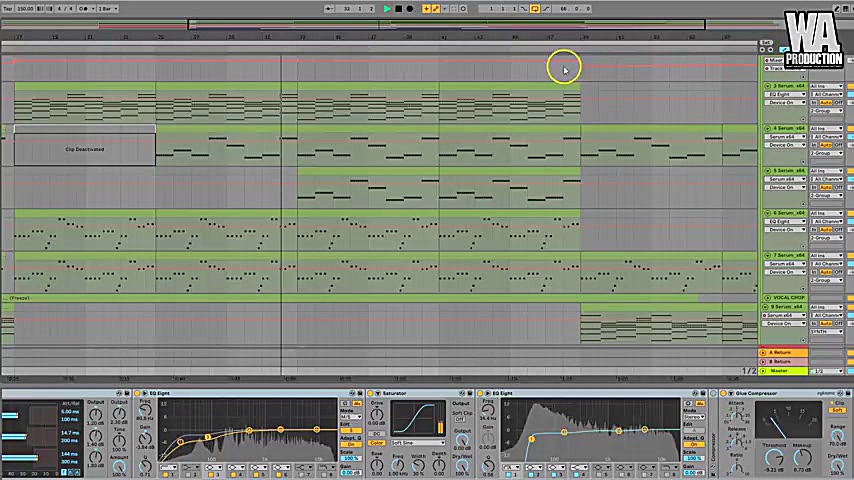Adjust the Glue Compressor Makeup knob
Viewport: 854px width, 480px height.
(802, 458)
